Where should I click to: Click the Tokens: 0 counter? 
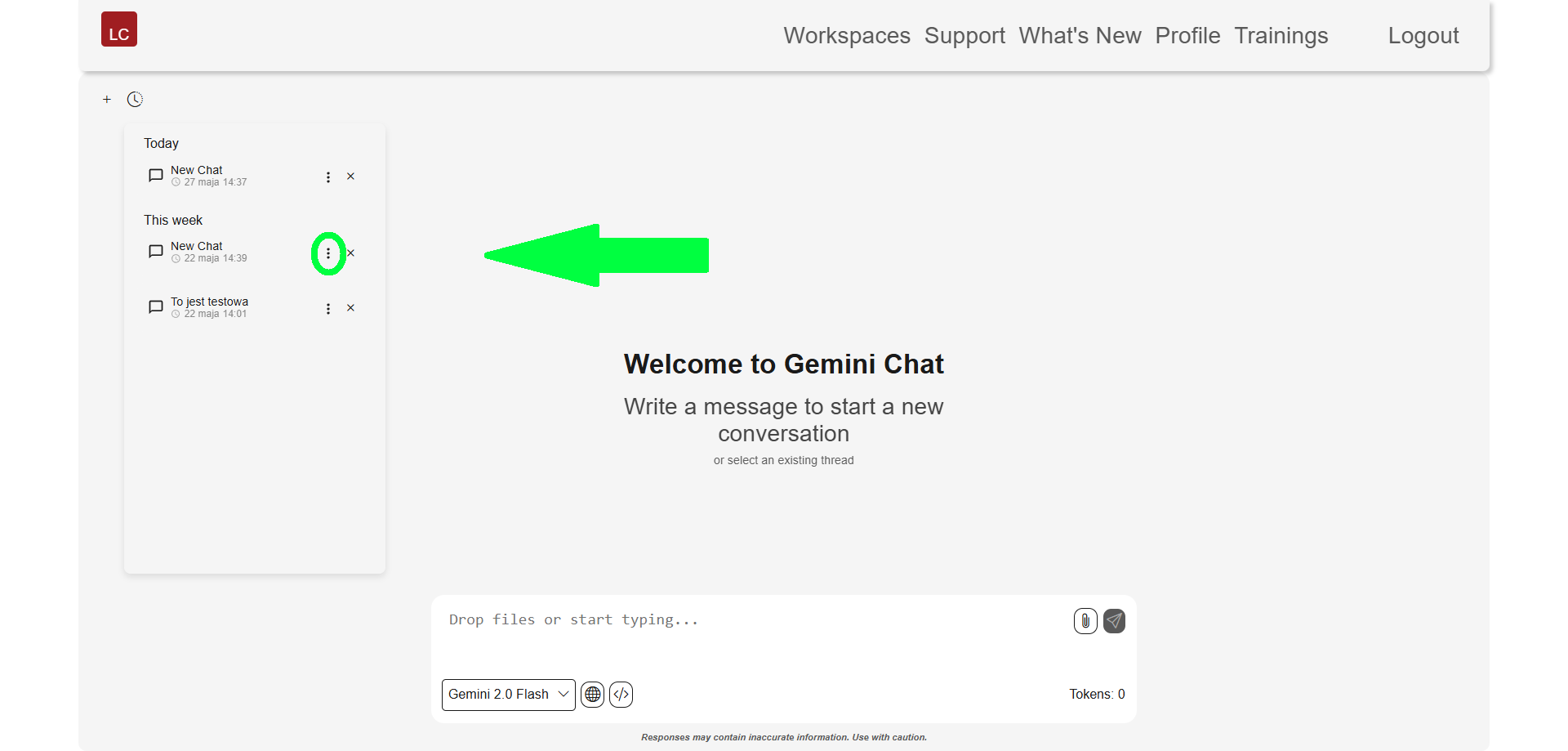(x=1097, y=695)
